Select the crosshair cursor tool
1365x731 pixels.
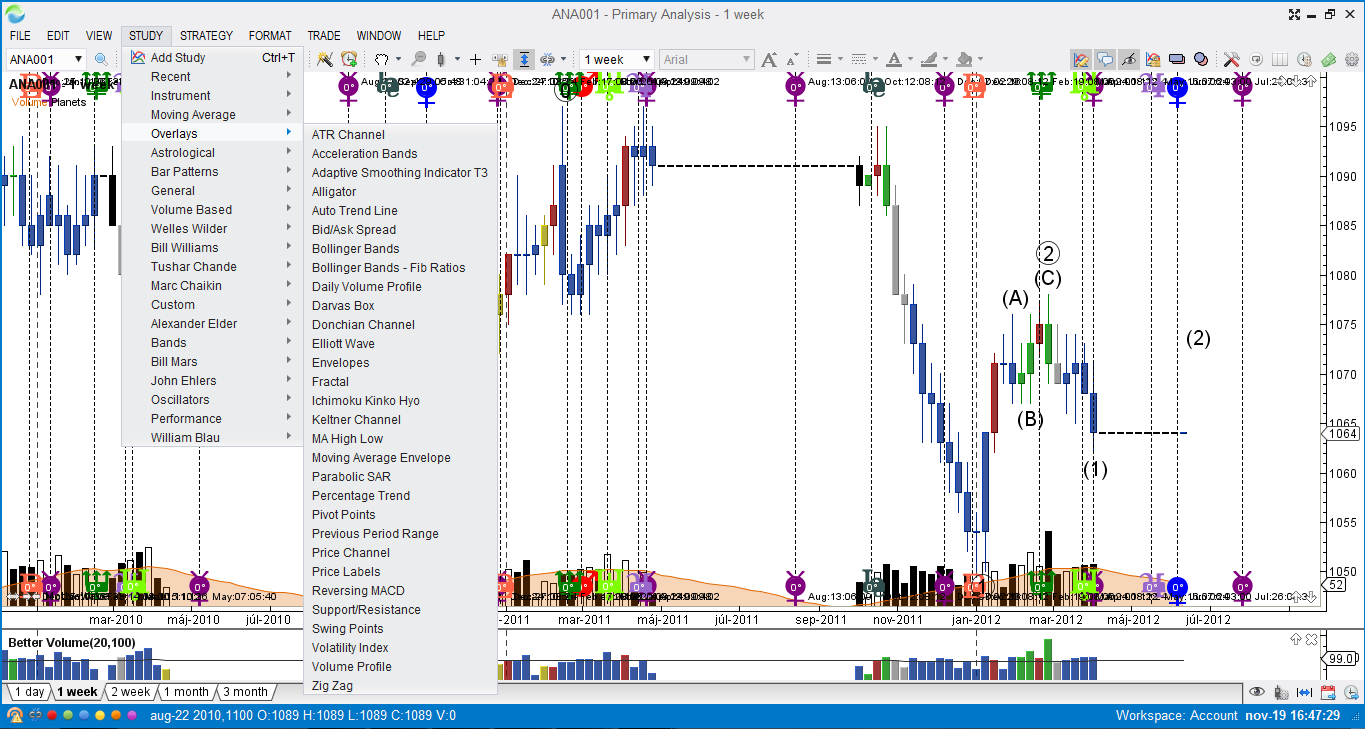point(476,60)
